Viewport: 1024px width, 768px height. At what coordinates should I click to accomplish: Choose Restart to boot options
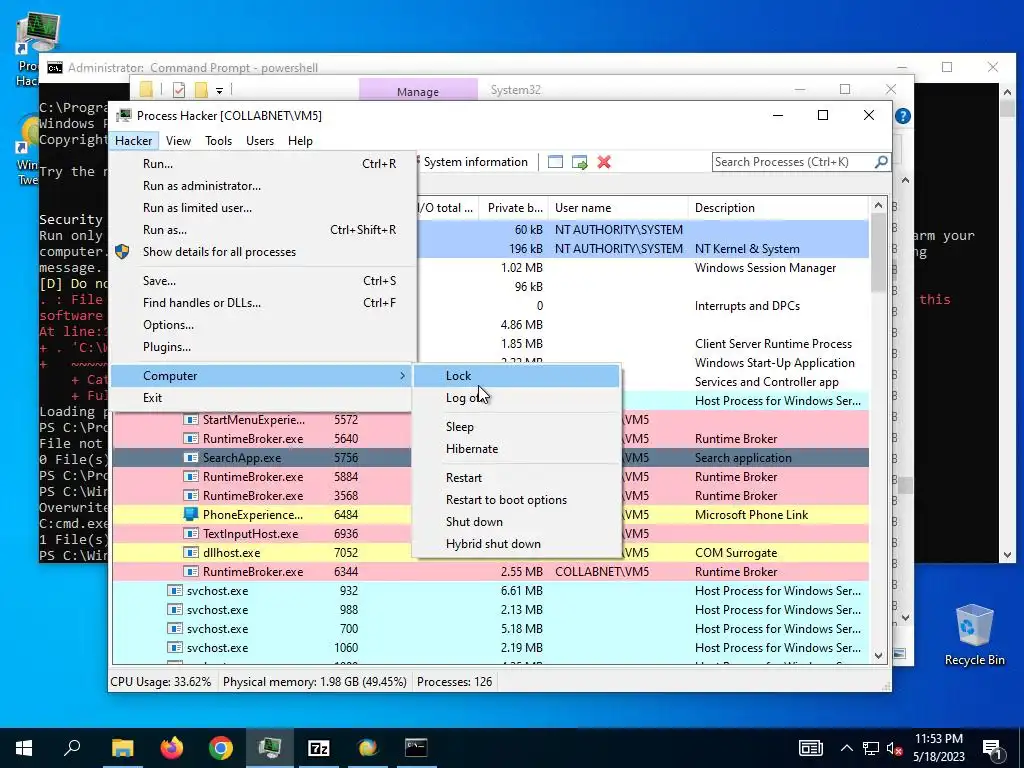(x=517, y=500)
